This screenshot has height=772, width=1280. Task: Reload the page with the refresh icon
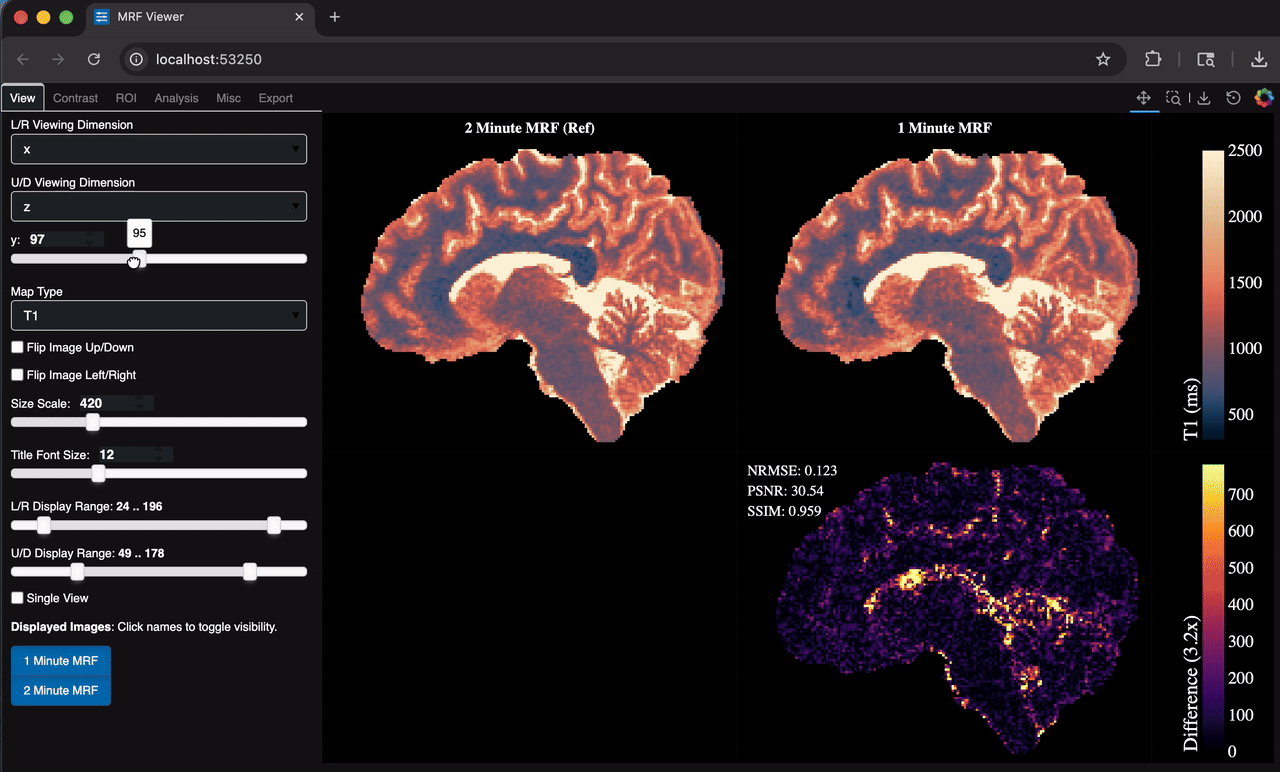pyautogui.click(x=94, y=59)
